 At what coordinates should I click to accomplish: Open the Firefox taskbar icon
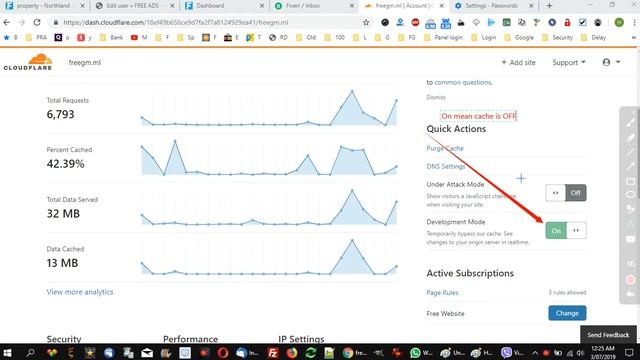coord(291,352)
